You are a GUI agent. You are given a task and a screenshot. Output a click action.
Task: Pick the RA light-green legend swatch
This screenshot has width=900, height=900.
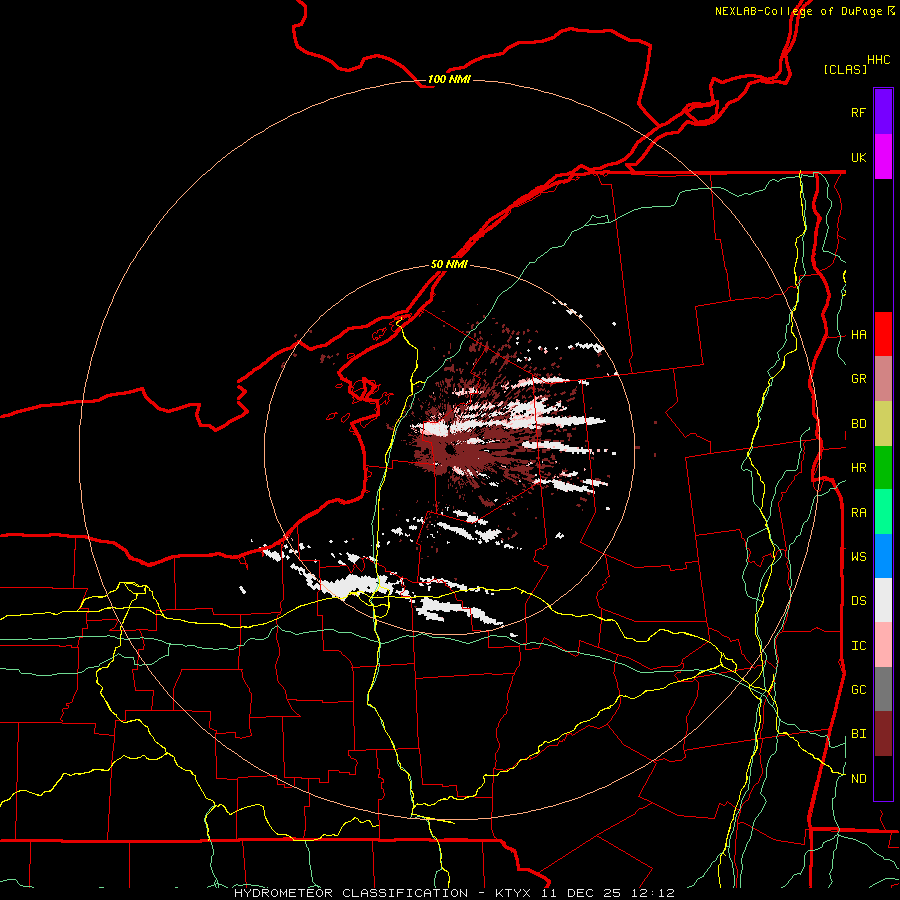pyautogui.click(x=883, y=512)
